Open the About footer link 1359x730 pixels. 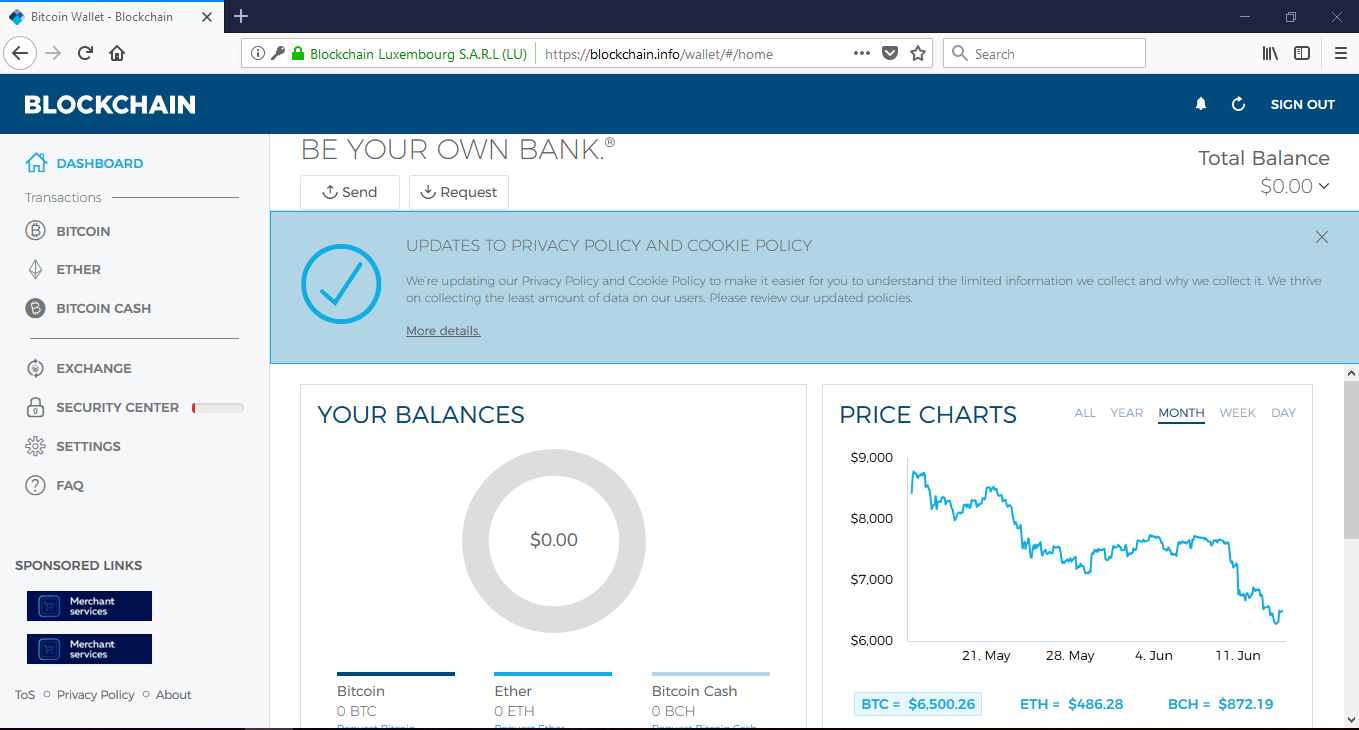pos(173,695)
